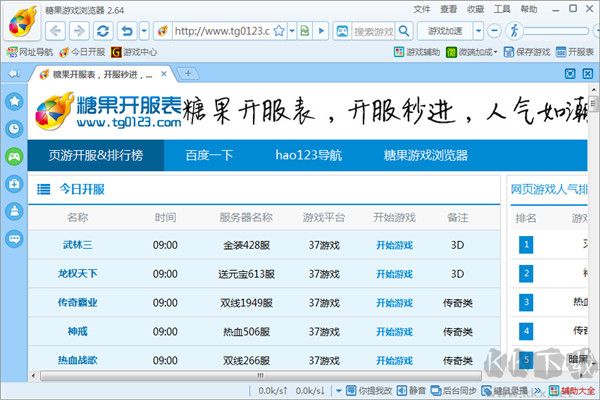Bookmark the page with the star icon
Image resolution: width=600 pixels, height=400 pixels.
click(x=279, y=31)
